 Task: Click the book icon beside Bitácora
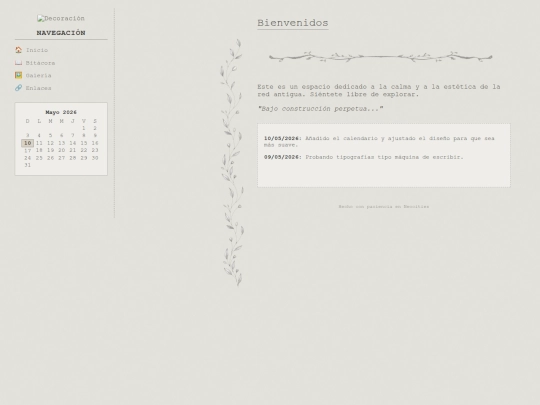(18, 63)
